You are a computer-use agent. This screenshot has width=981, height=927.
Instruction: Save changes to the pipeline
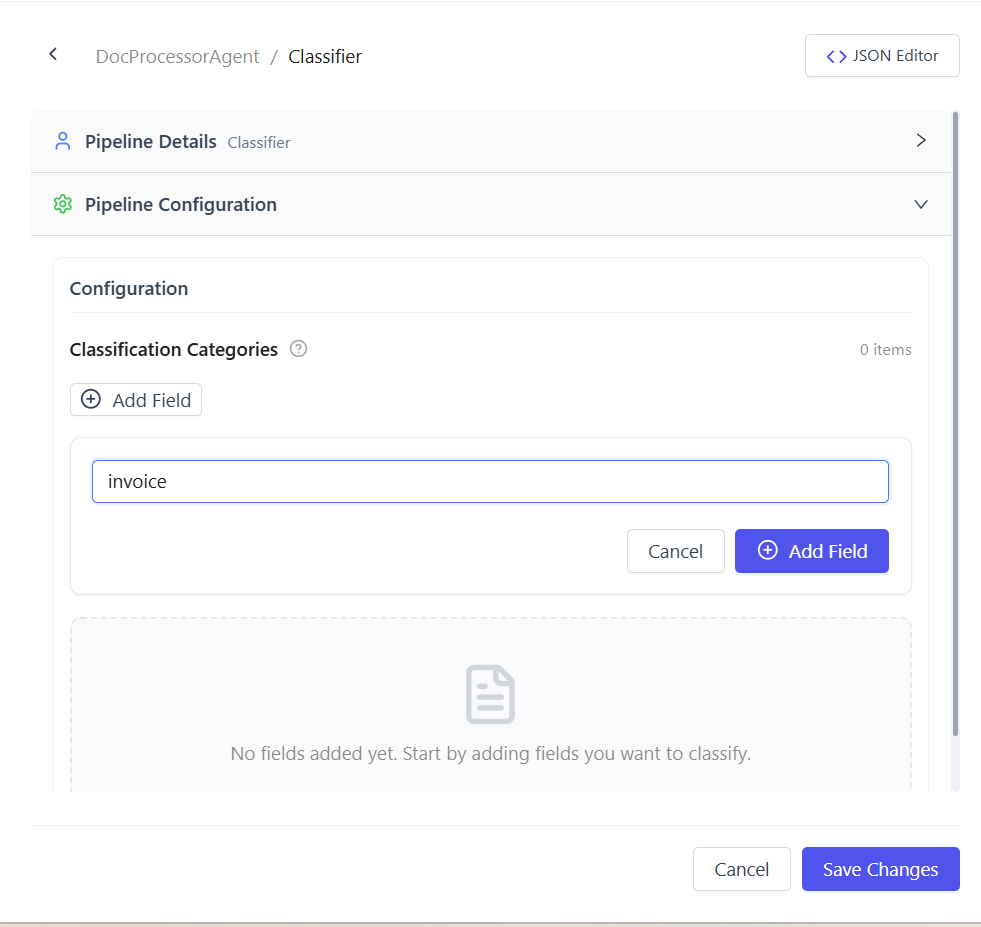tap(880, 868)
